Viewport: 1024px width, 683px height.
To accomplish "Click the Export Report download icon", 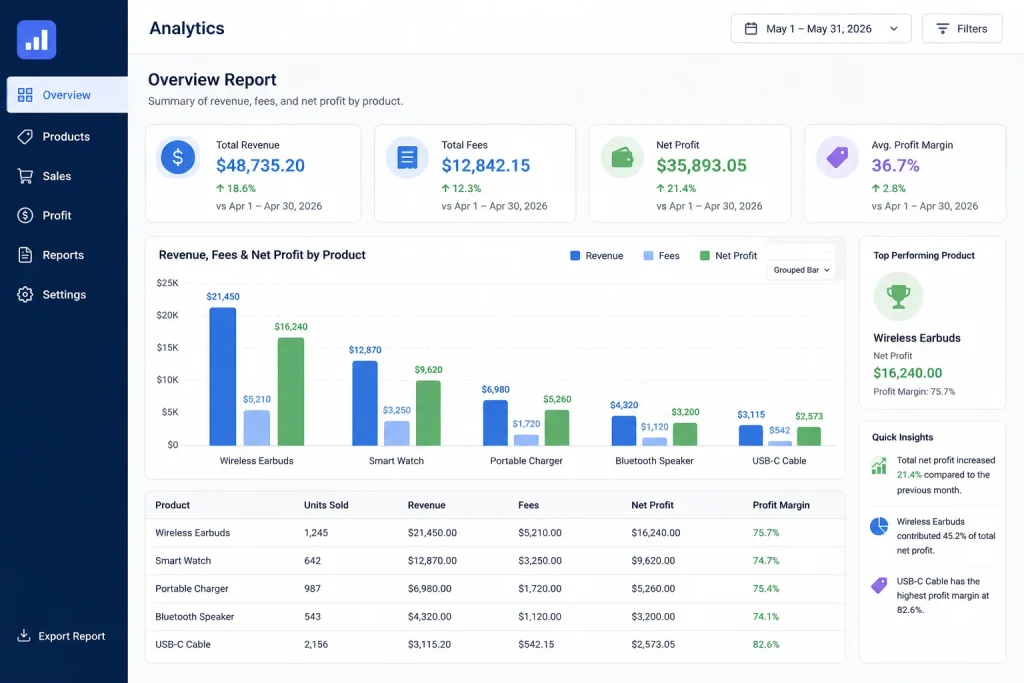I will tap(24, 635).
